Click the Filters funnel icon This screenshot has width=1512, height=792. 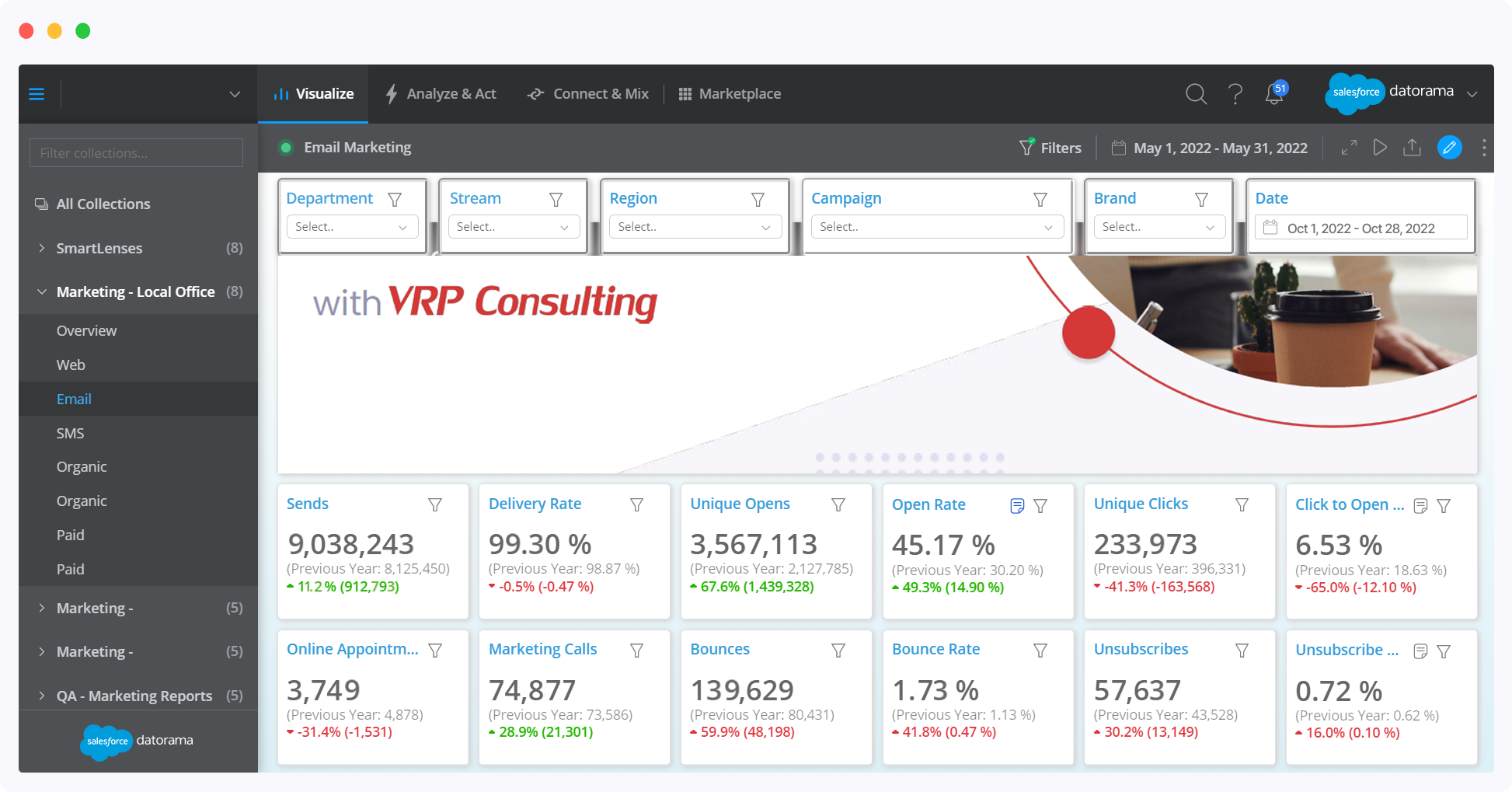pos(1026,147)
